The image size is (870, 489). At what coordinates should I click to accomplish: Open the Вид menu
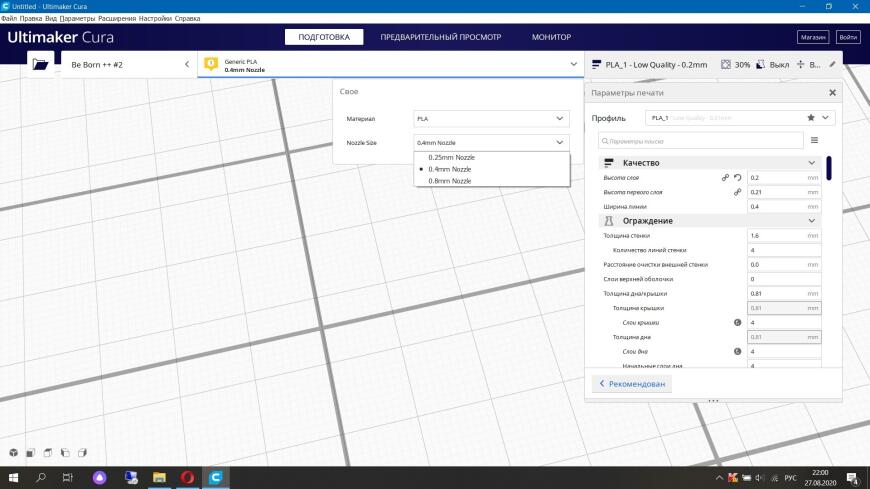(51, 18)
